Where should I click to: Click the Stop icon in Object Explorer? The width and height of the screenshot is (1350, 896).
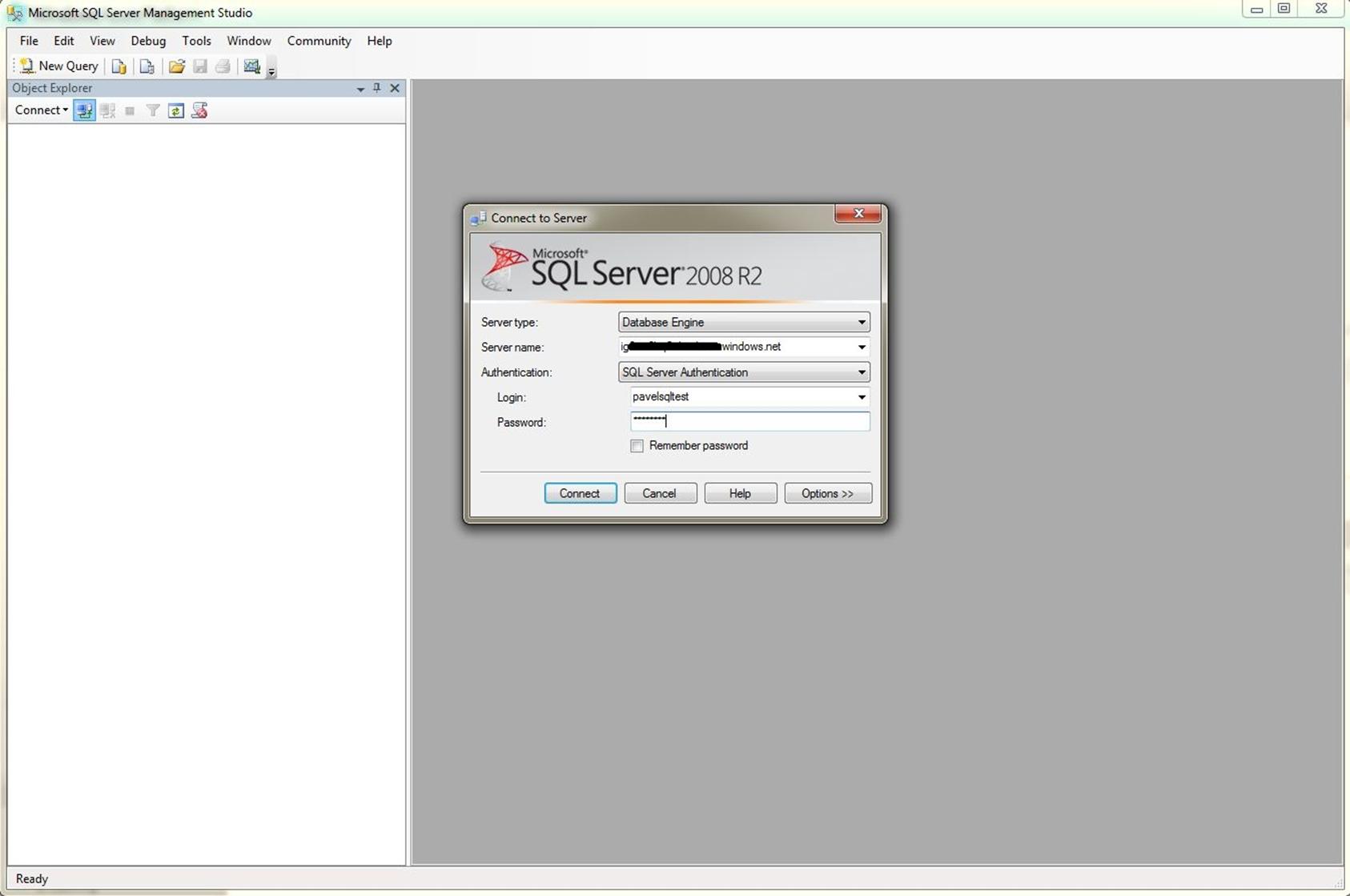tap(130, 110)
